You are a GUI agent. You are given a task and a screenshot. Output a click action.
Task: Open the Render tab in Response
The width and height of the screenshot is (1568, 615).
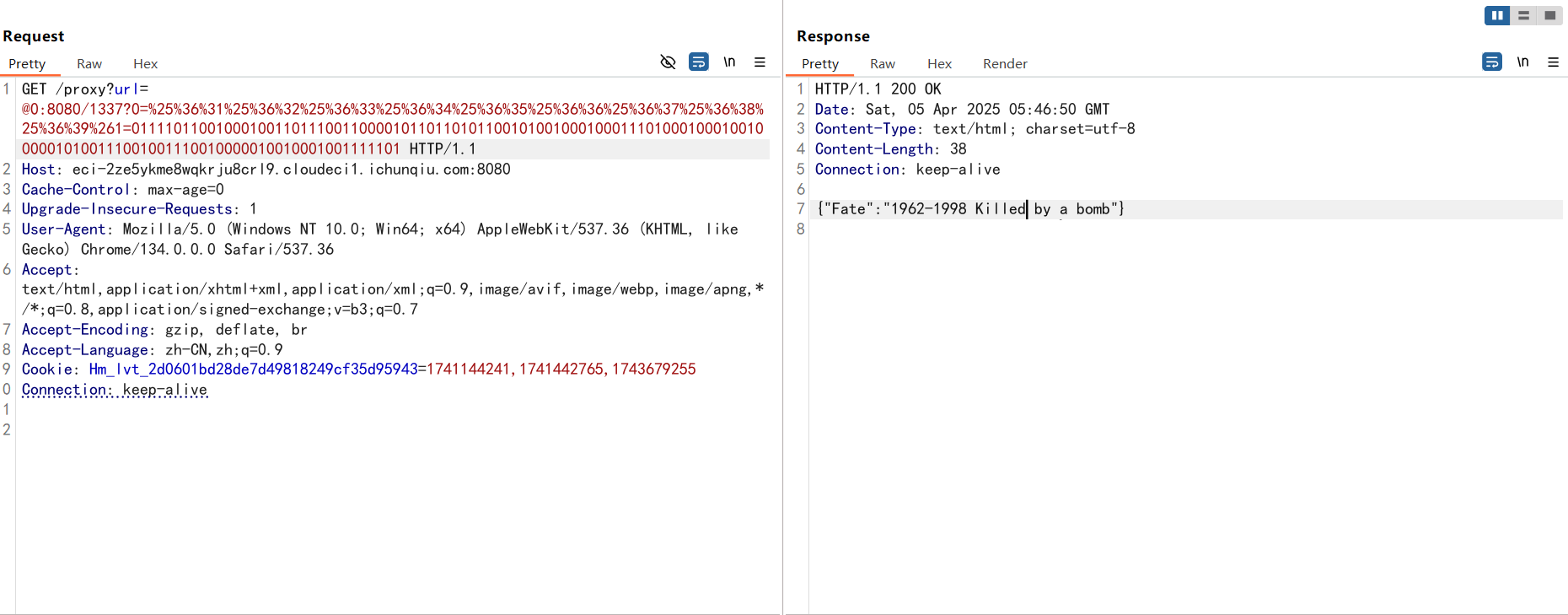[1005, 64]
